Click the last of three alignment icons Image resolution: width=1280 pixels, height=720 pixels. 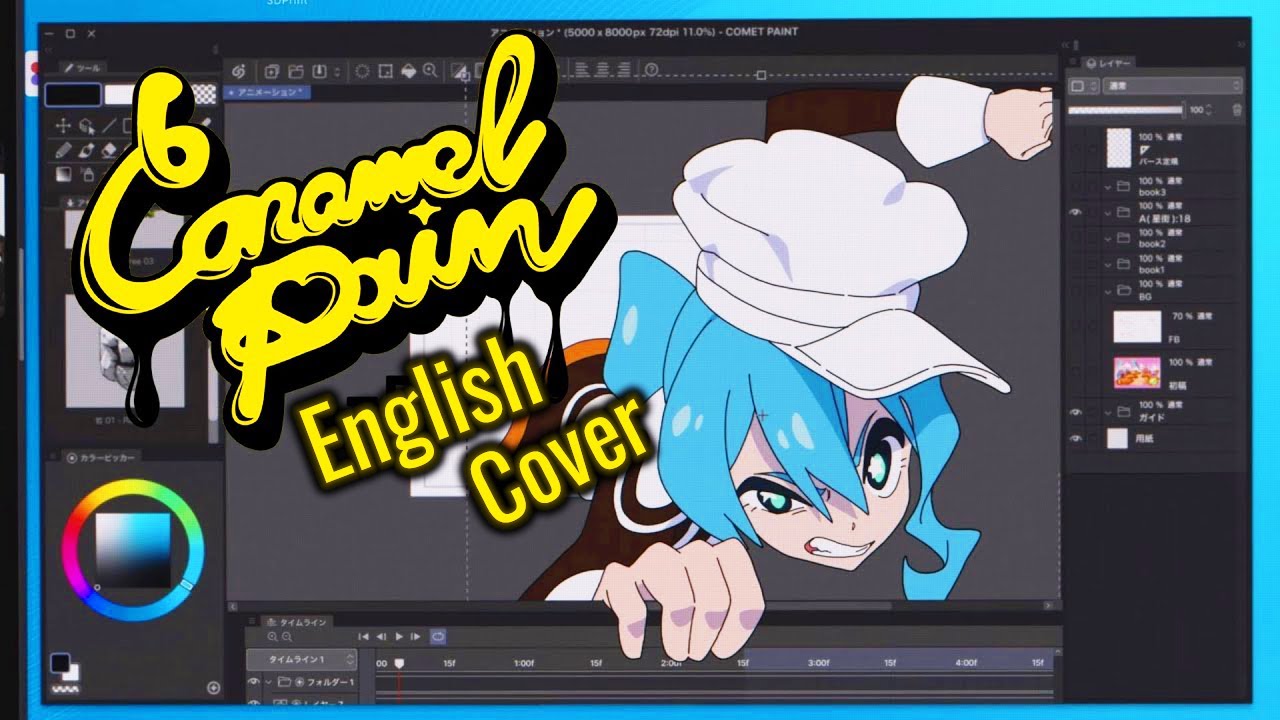pos(624,70)
